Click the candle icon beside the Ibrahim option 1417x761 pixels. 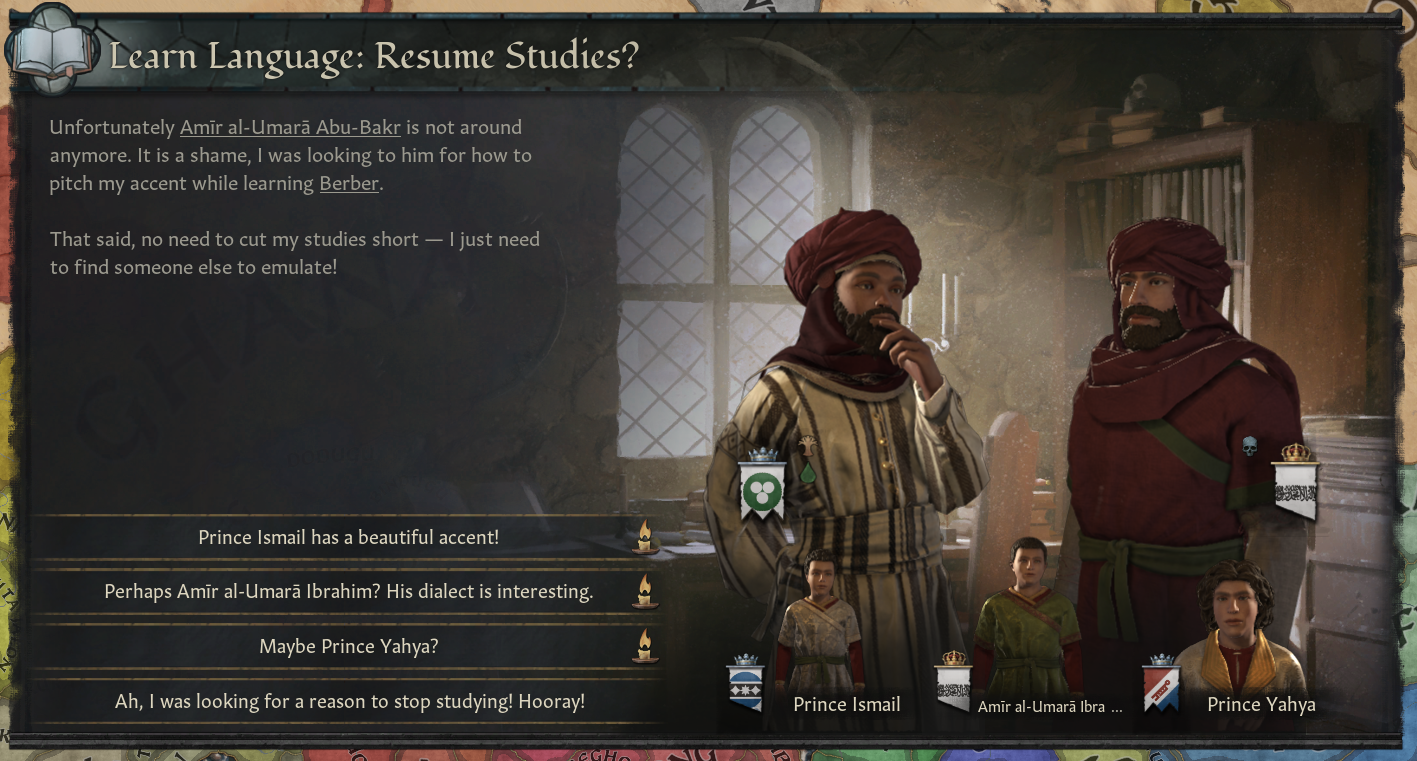(645, 591)
